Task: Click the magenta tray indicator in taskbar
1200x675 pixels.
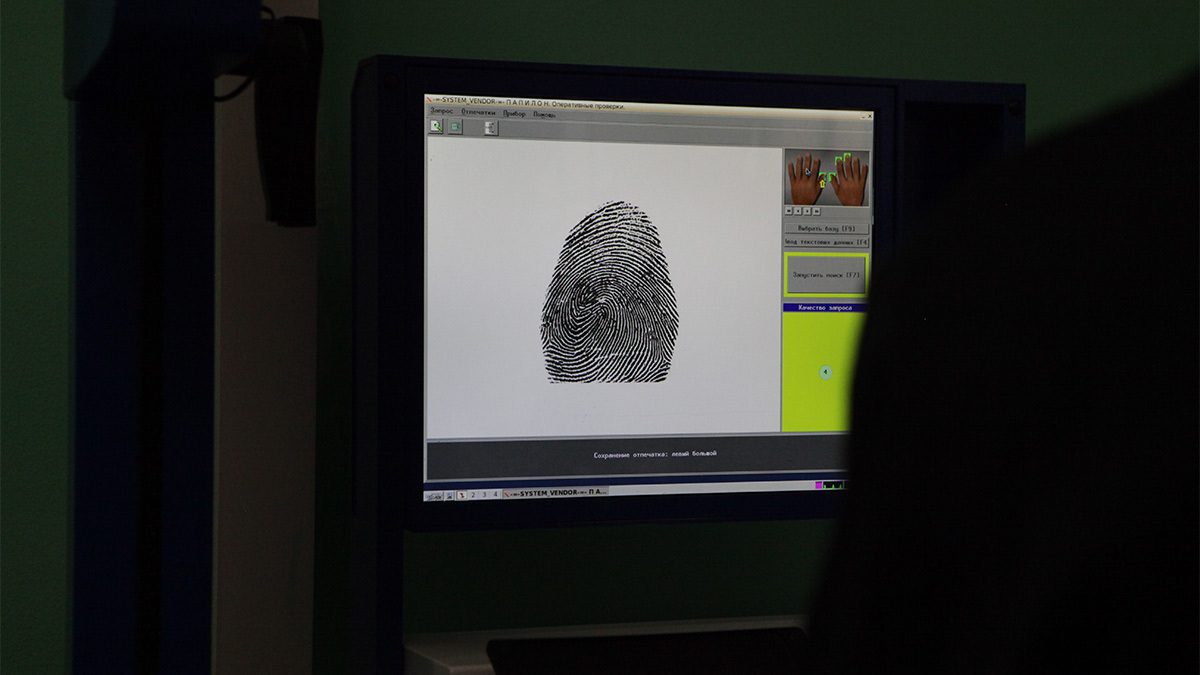Action: (819, 486)
